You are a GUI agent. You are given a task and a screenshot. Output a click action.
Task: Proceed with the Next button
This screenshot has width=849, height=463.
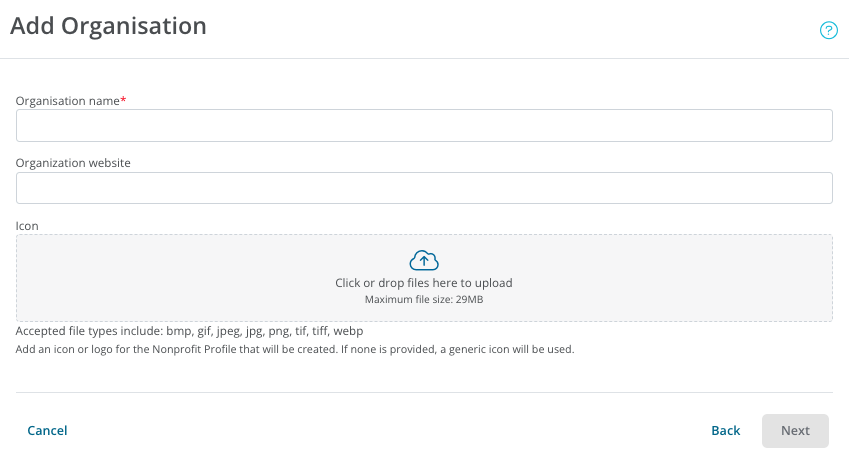click(x=795, y=431)
